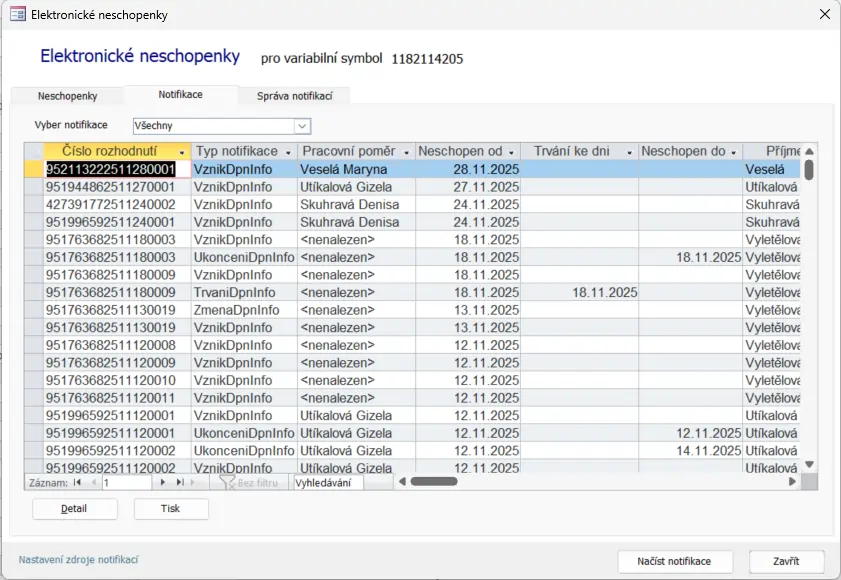This screenshot has height=580, width=841.
Task: Click the Access form icon in title bar
Action: (17, 15)
